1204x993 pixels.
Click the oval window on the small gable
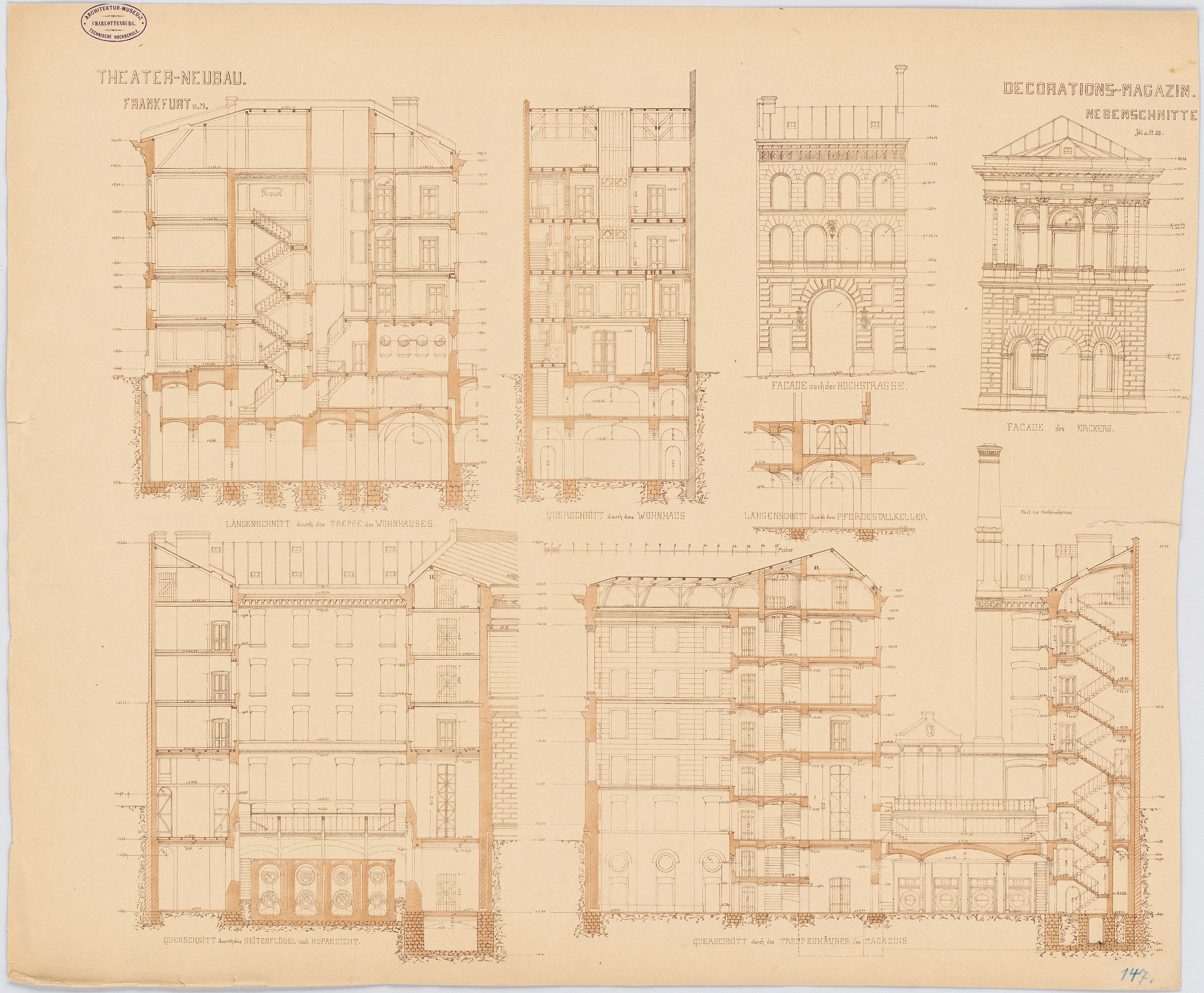coord(930,729)
